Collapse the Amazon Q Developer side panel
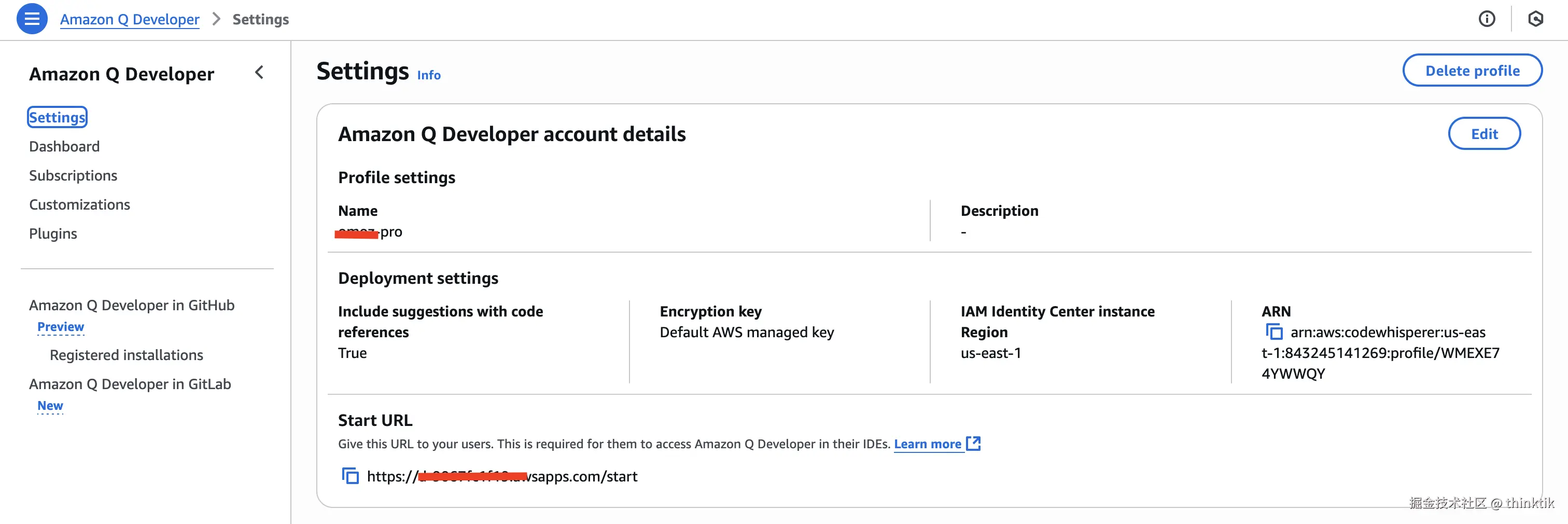The width and height of the screenshot is (1568, 524). (x=259, y=73)
